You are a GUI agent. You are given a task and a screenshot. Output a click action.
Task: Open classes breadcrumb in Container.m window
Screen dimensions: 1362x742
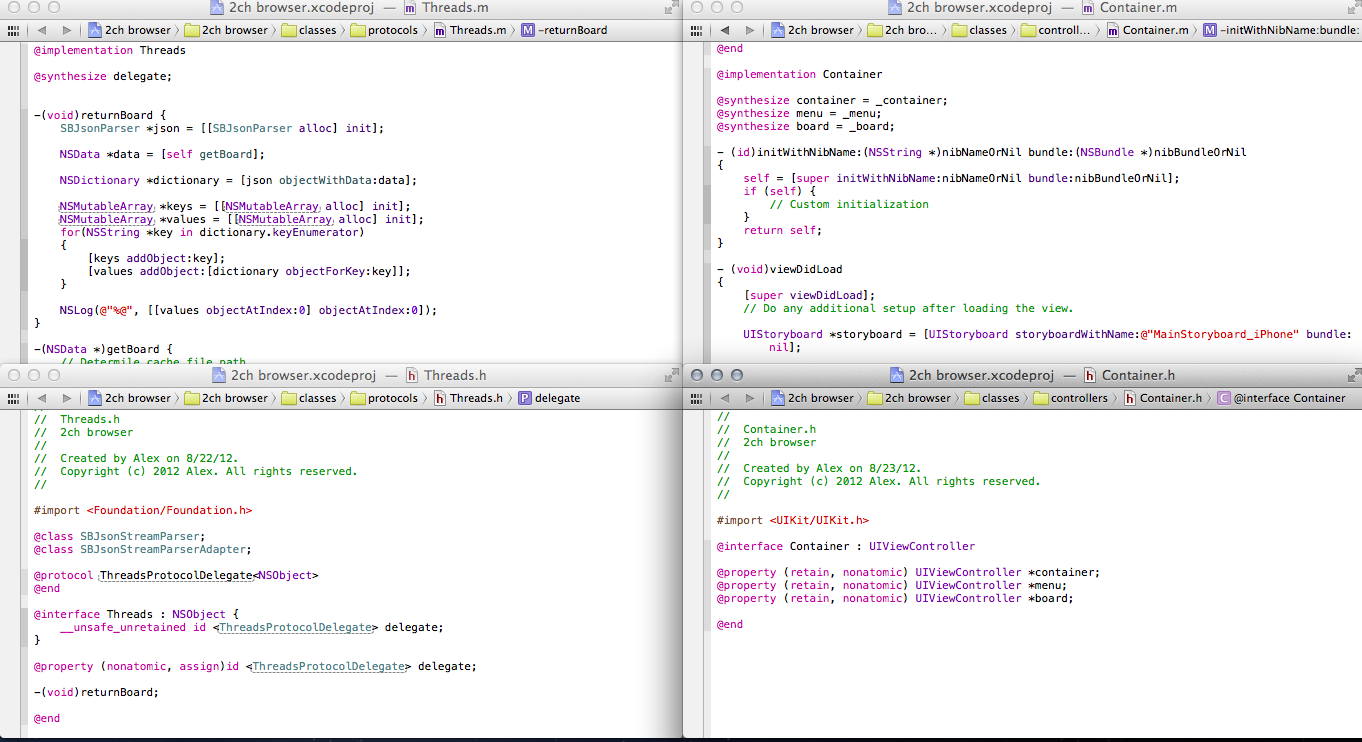click(980, 30)
